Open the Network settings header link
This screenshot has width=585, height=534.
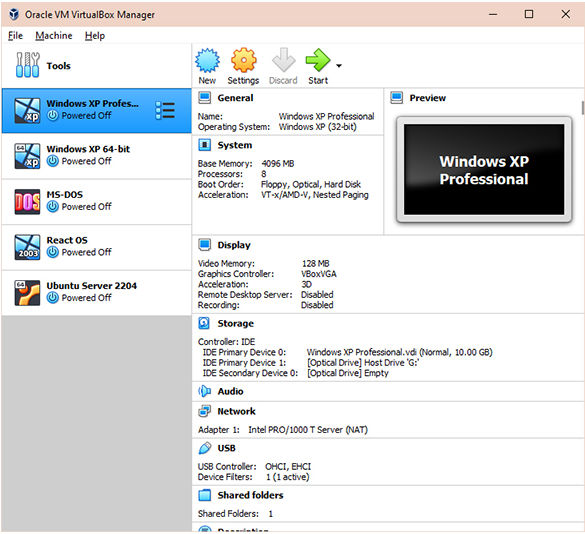(236, 411)
